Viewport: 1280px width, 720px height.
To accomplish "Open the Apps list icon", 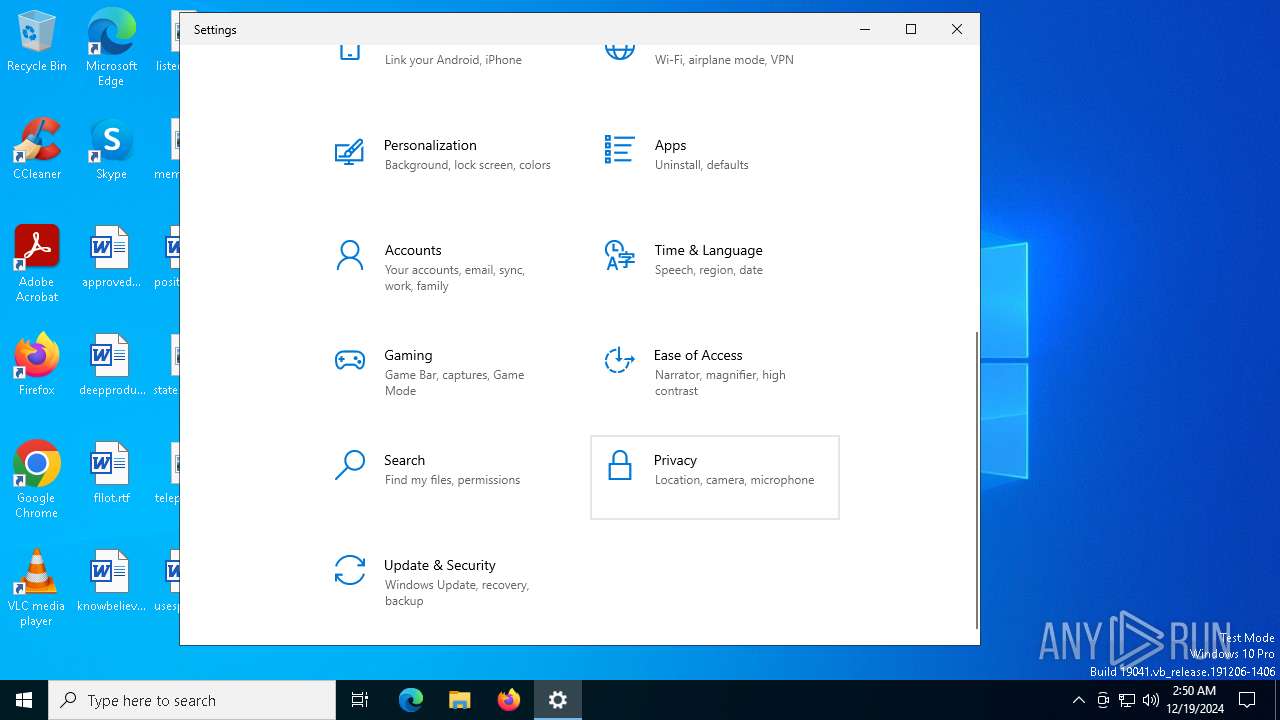I will point(619,150).
